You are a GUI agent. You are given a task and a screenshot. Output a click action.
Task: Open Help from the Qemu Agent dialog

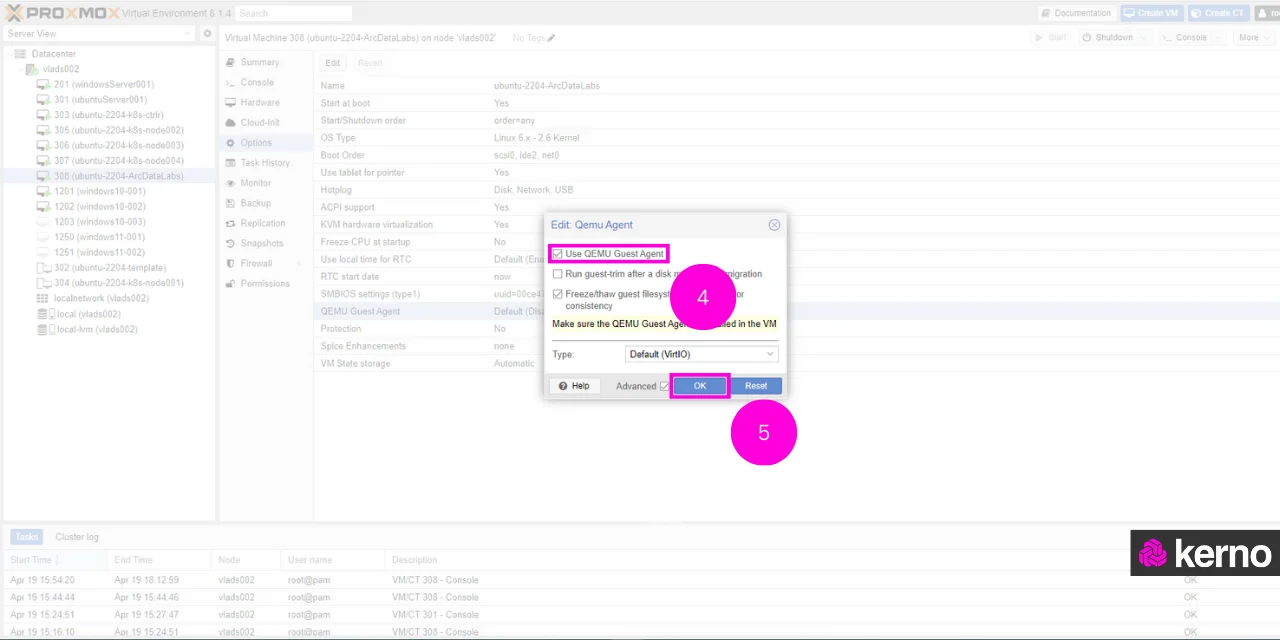click(x=574, y=386)
